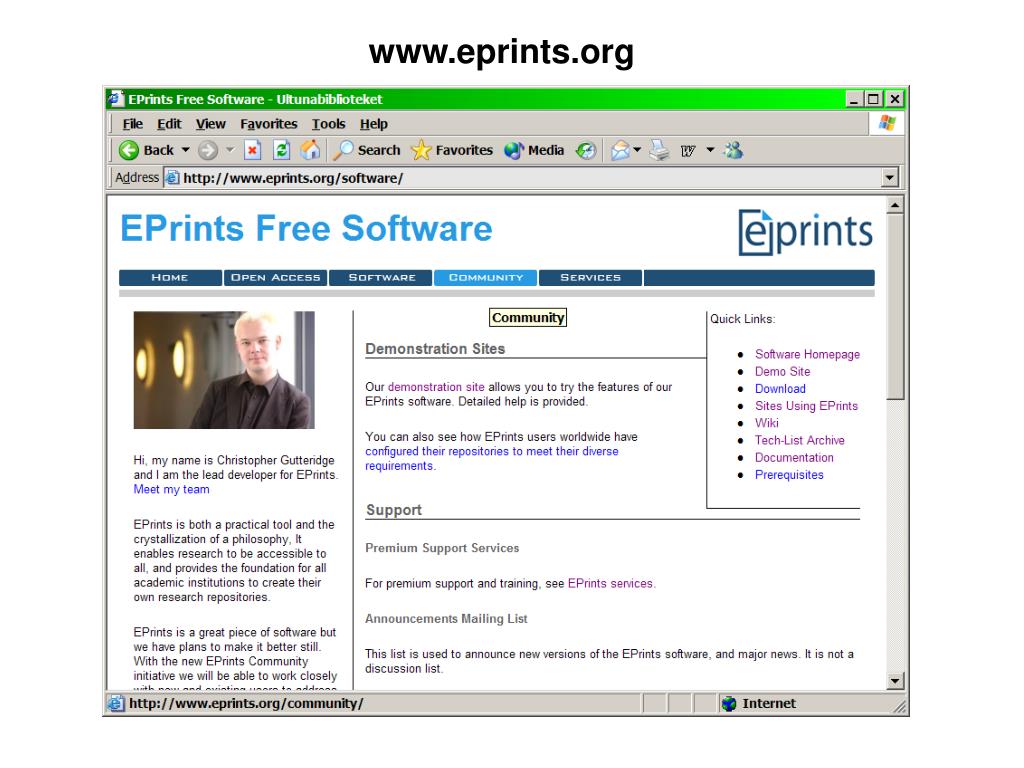
Task: Click the Software navigation tab
Action: 381,278
